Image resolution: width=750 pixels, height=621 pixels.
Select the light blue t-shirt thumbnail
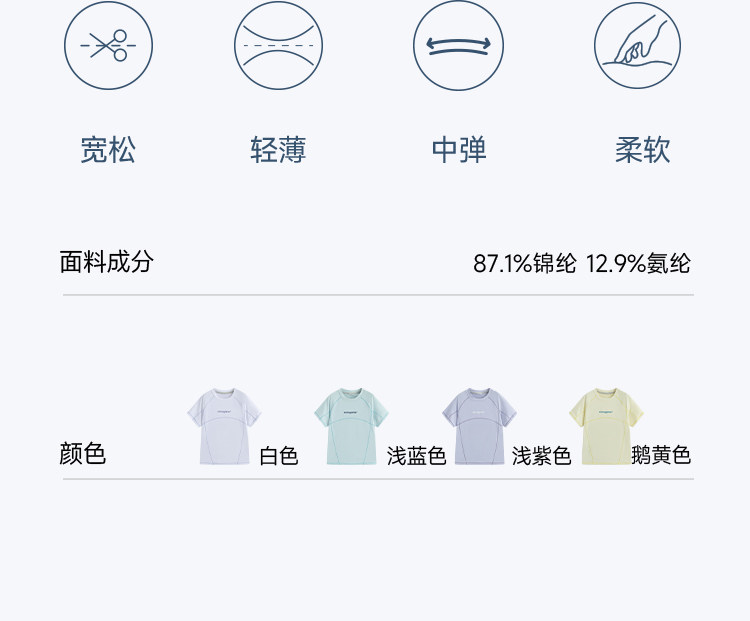pyautogui.click(x=351, y=426)
